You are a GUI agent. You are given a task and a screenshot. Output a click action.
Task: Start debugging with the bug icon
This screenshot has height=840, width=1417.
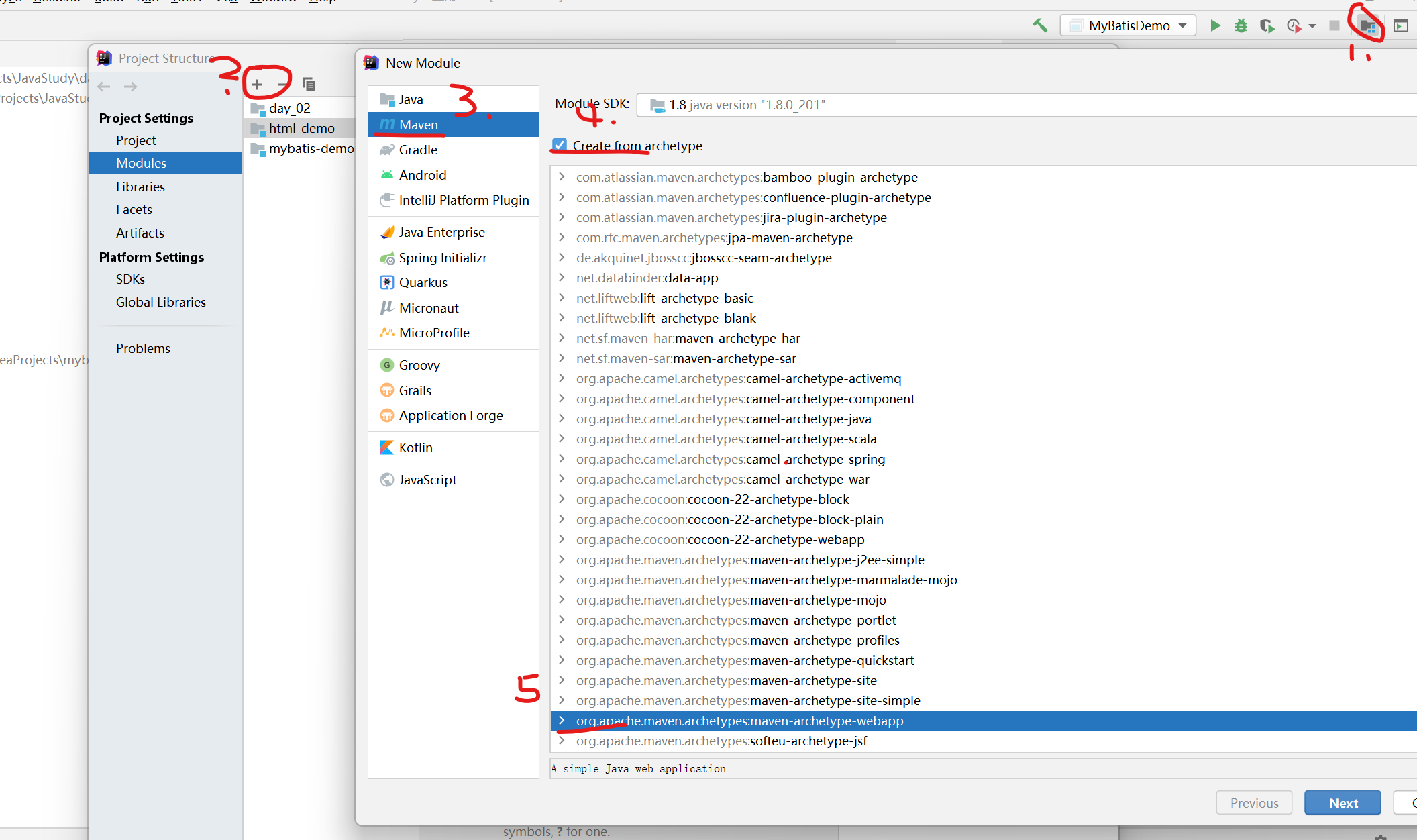[1241, 25]
